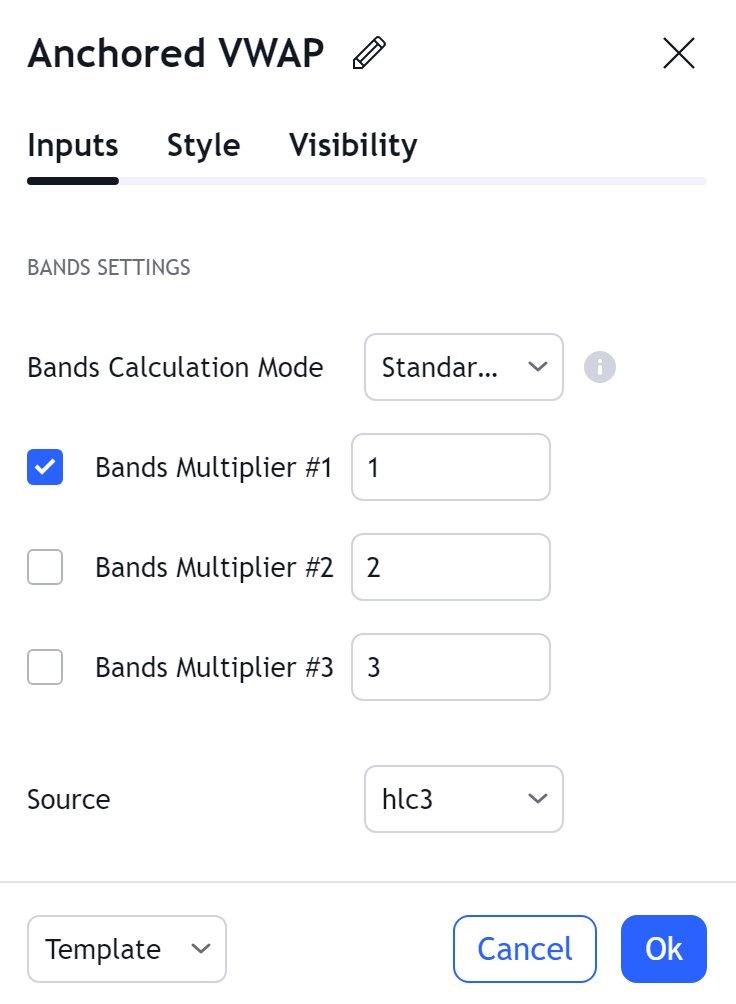Image resolution: width=736 pixels, height=1004 pixels.
Task: Switch to the Visibility tab
Action: [353, 146]
